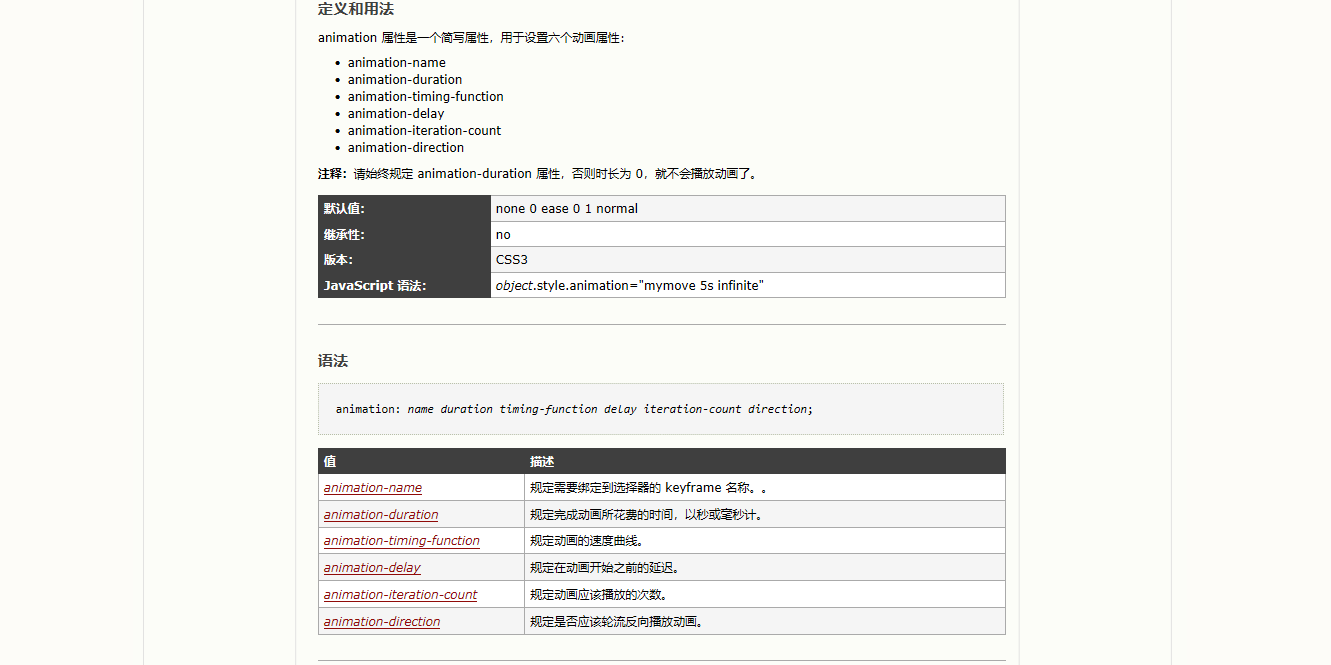Go to the animation-iteration-count table link

point(400,595)
